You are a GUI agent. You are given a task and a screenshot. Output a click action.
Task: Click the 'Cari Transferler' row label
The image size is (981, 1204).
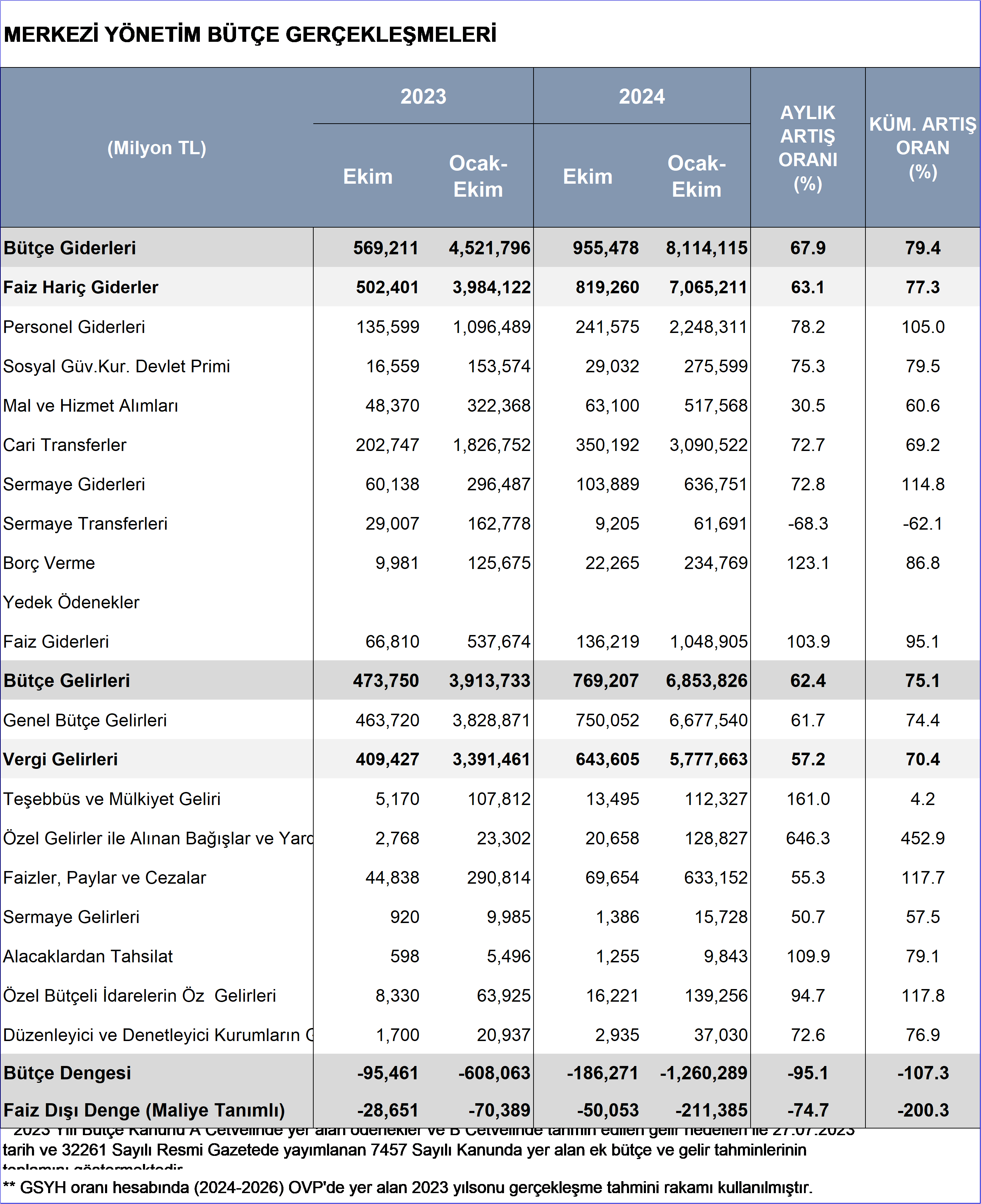point(65,445)
